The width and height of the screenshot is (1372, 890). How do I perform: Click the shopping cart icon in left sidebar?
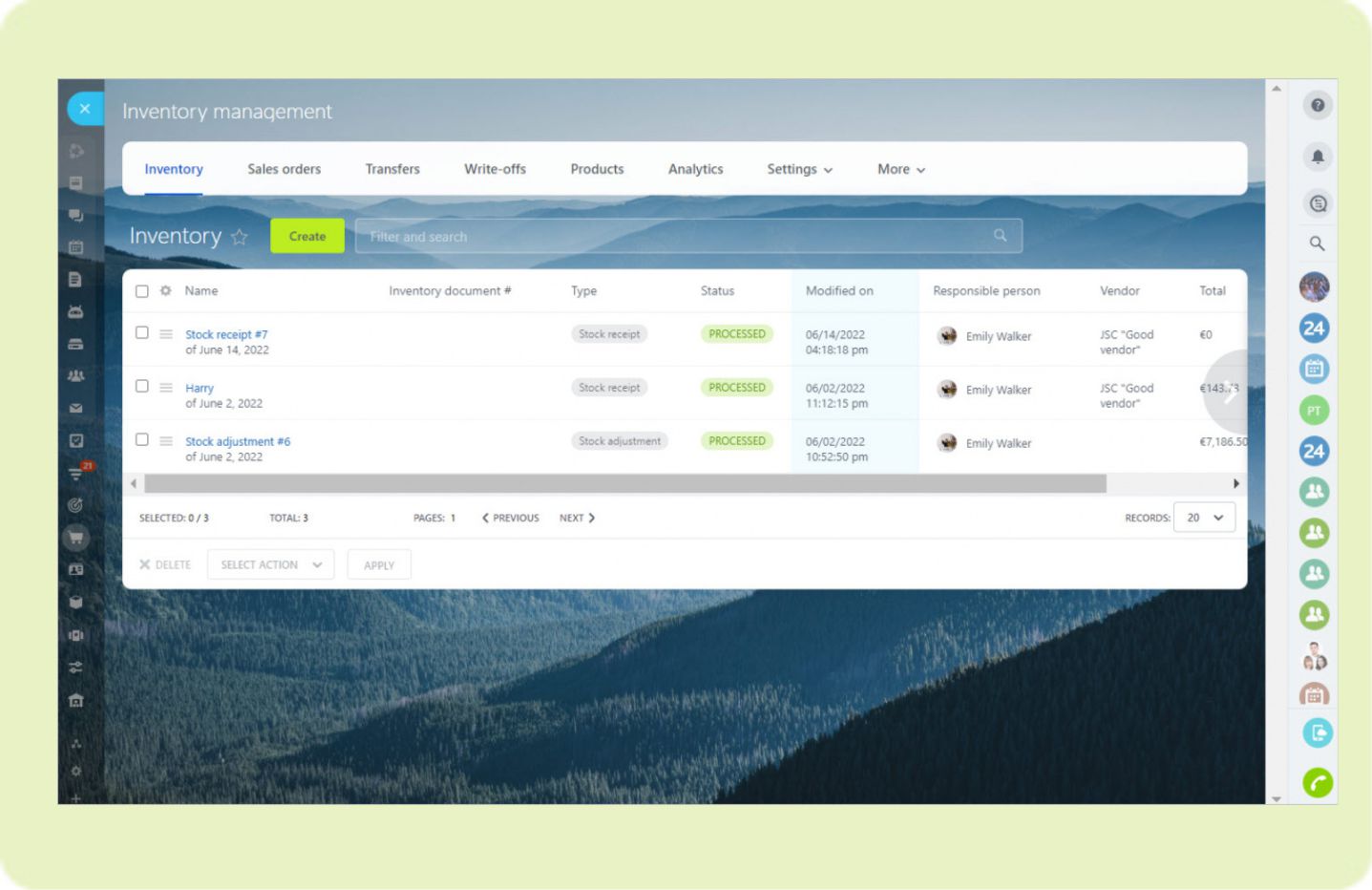coord(75,538)
